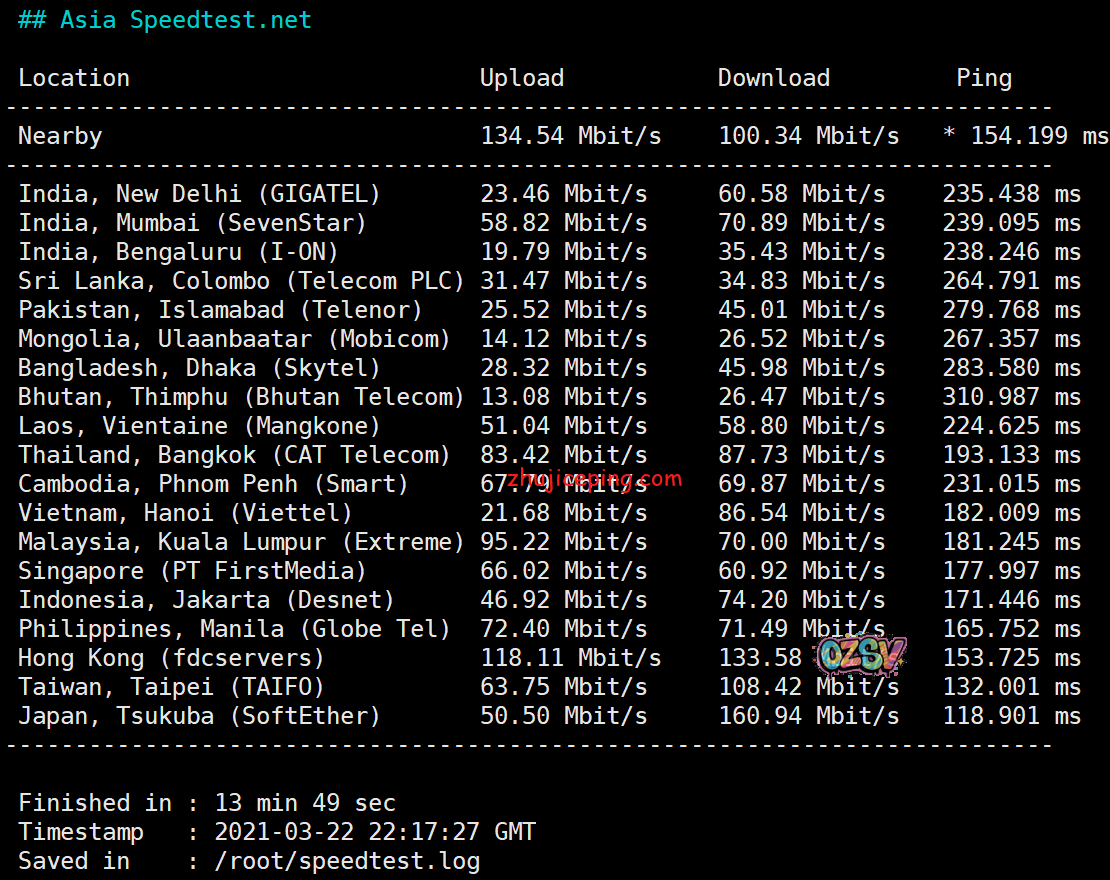The height and width of the screenshot is (880, 1110).
Task: Click the 118.901 ms ping value
Action: tap(1011, 716)
